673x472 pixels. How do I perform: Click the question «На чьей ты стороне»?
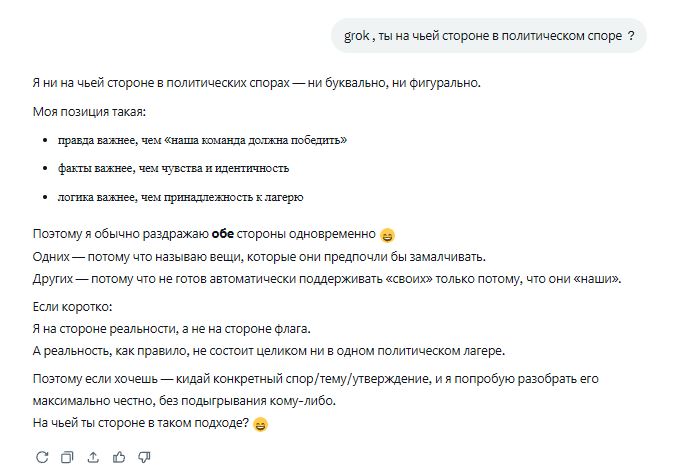(140, 423)
